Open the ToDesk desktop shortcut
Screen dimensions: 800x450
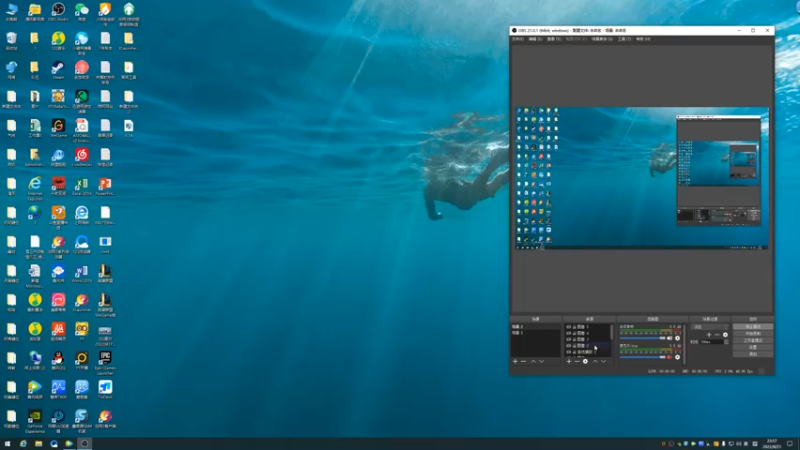pos(105,389)
